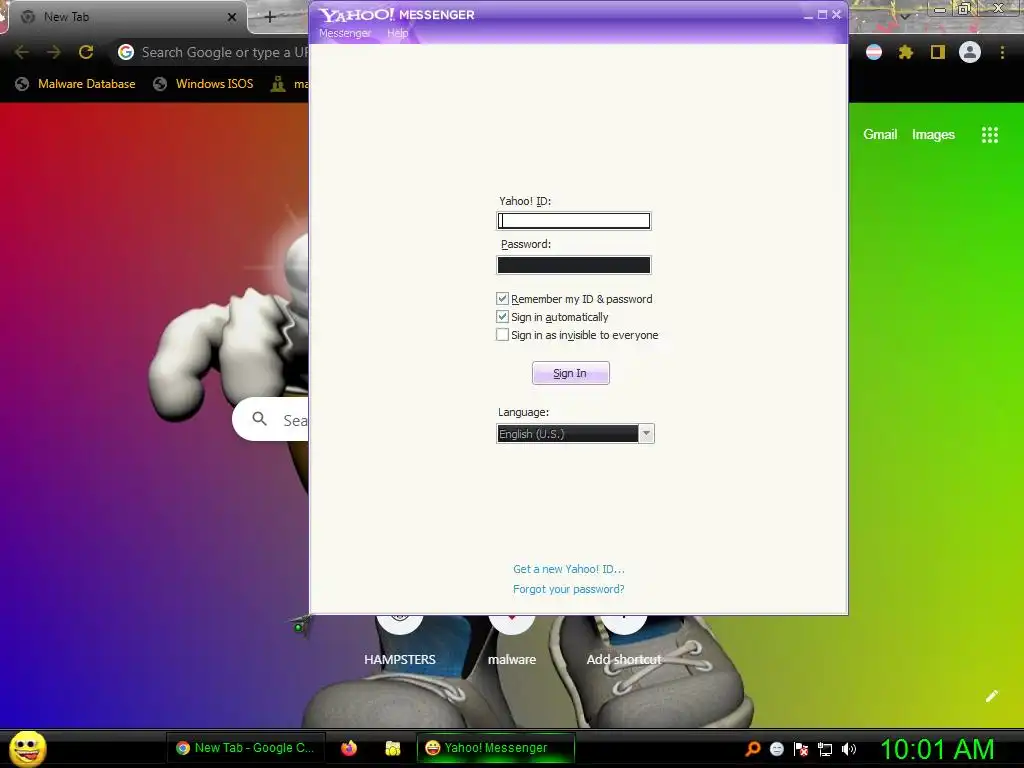Open the Google apps grid

coord(990,135)
